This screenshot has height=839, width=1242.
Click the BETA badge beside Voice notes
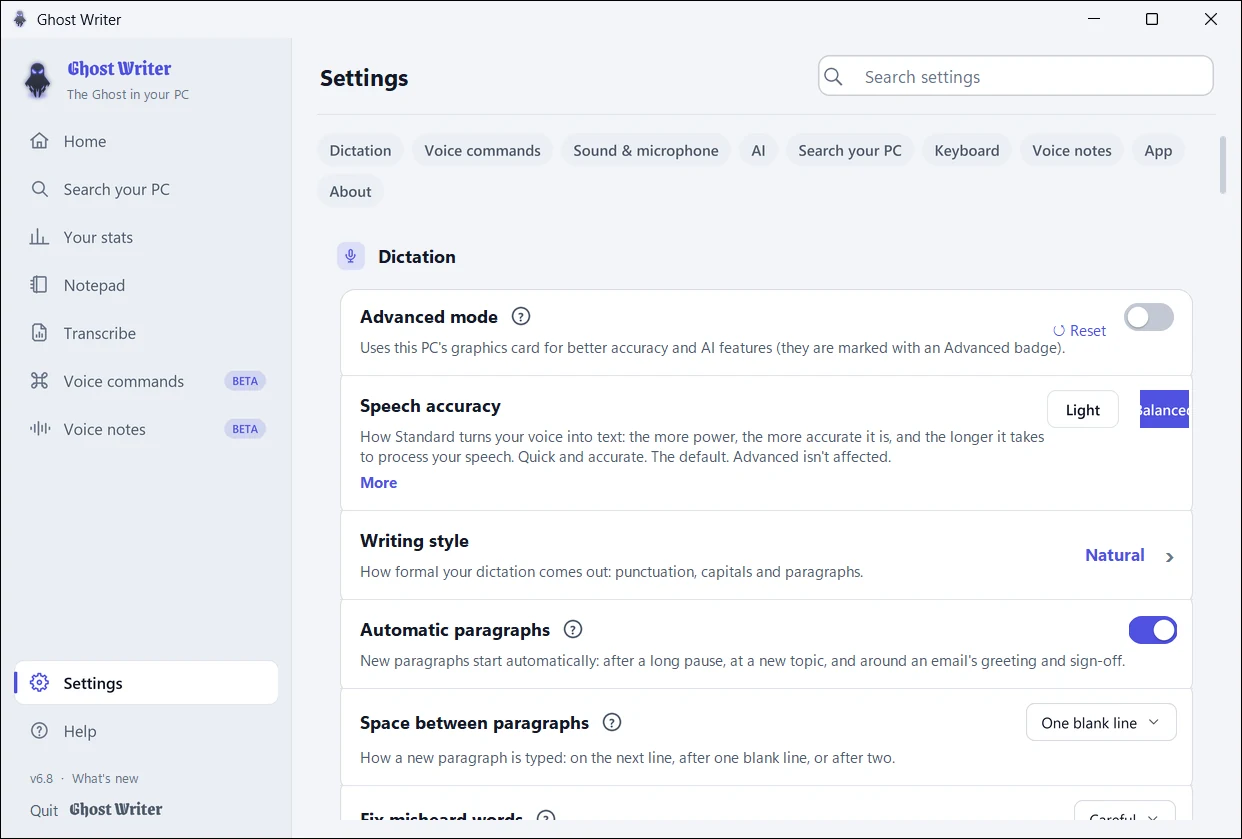245,429
